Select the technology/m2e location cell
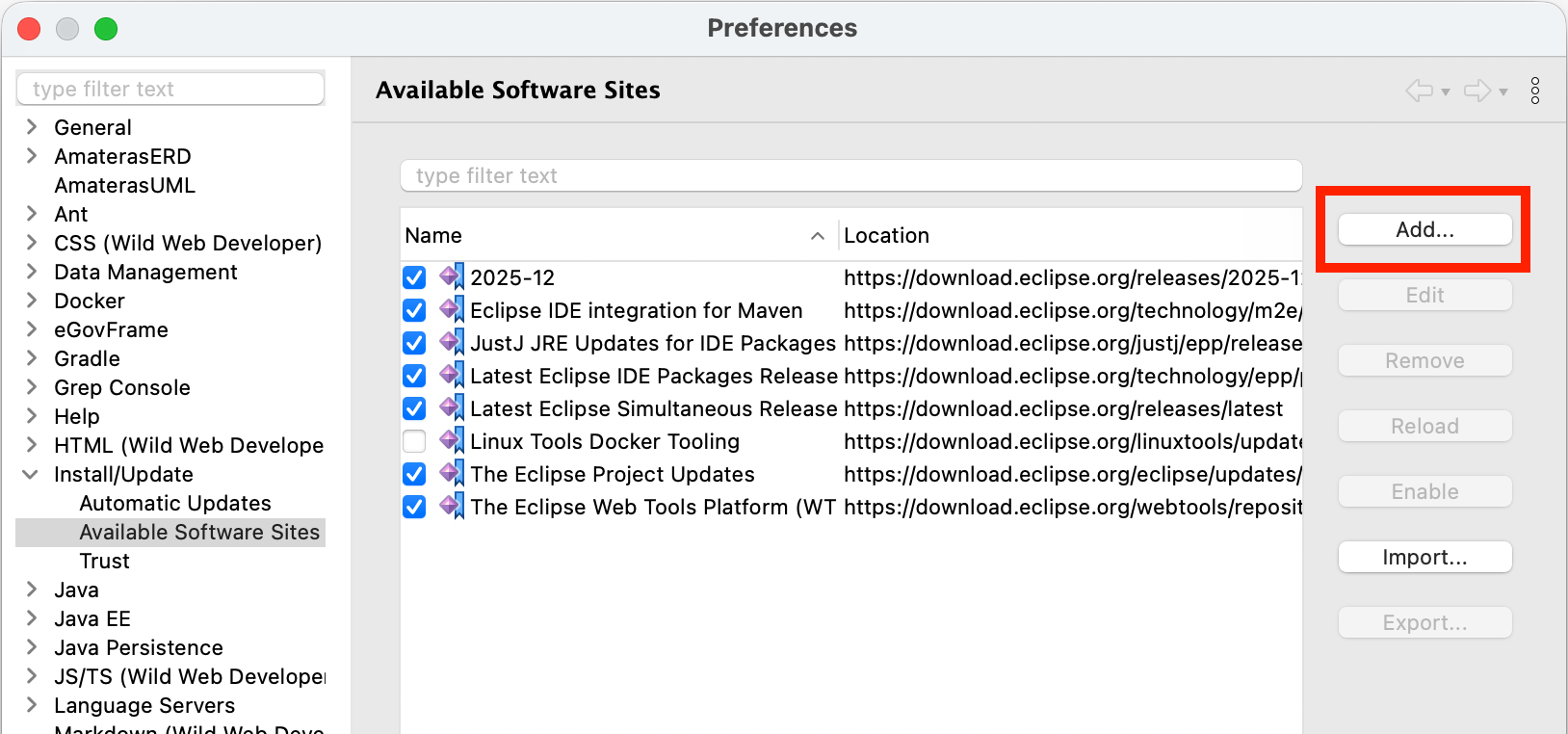Image resolution: width=1568 pixels, height=734 pixels. click(1073, 310)
